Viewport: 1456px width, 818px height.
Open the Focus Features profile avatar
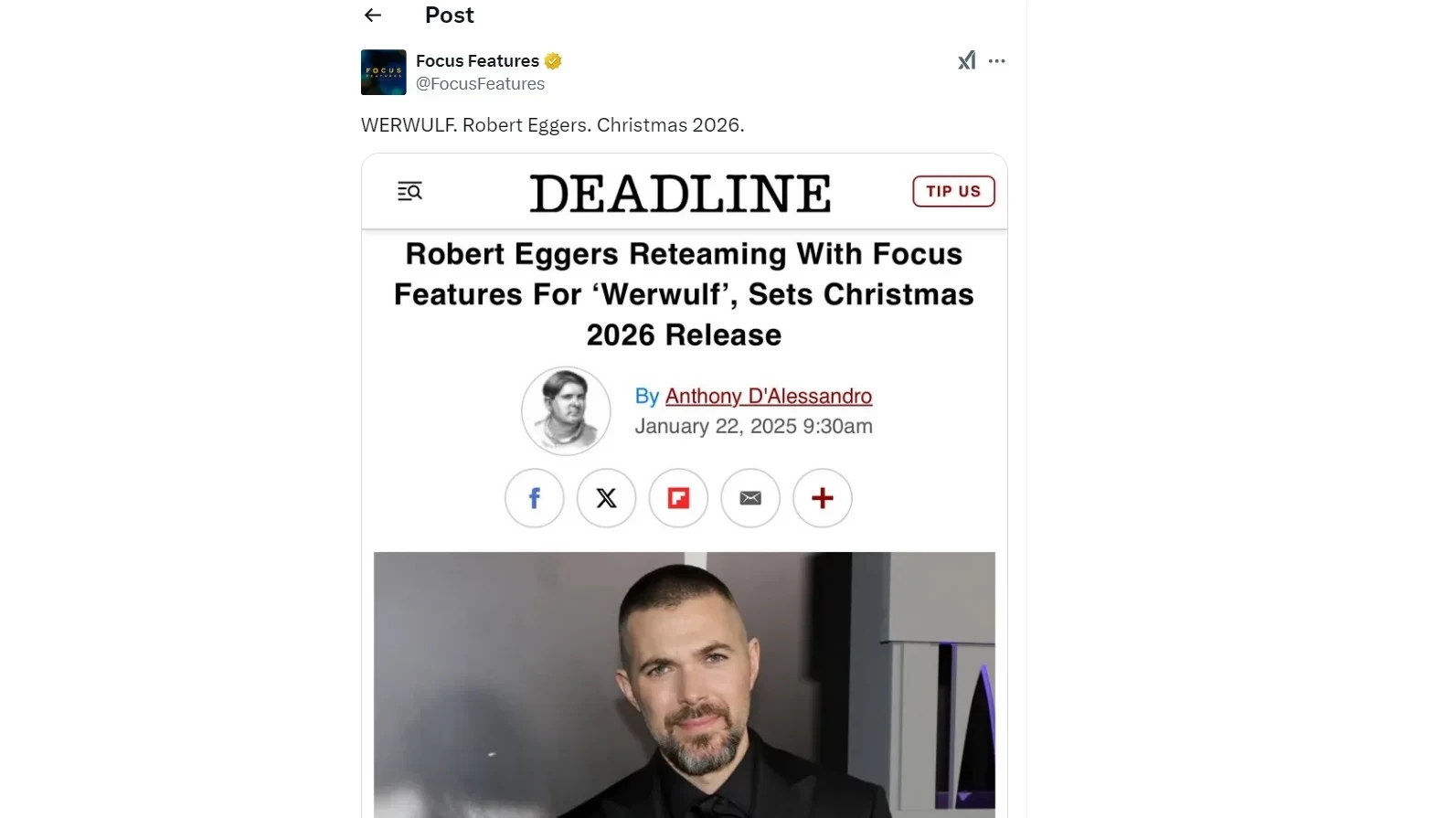tap(384, 72)
